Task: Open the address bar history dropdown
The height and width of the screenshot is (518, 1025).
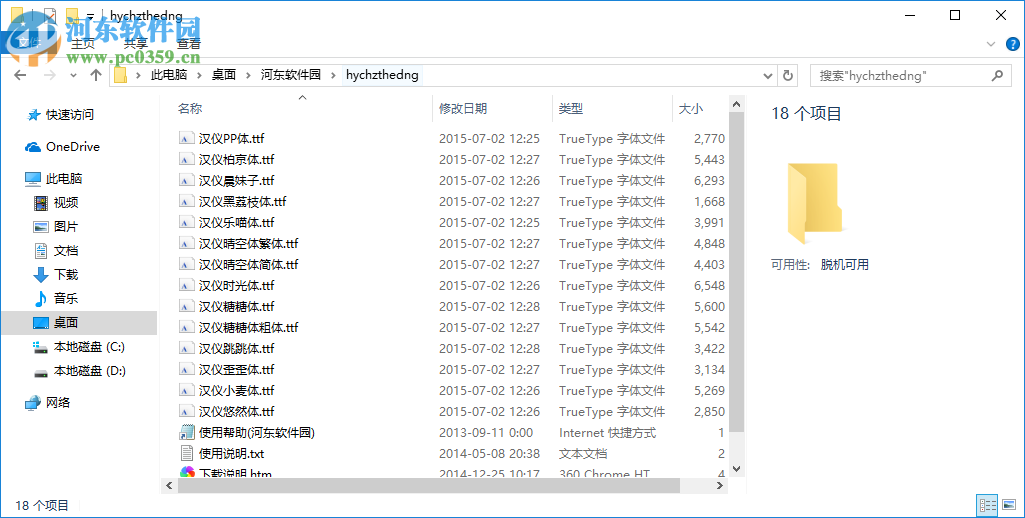Action: click(x=768, y=75)
